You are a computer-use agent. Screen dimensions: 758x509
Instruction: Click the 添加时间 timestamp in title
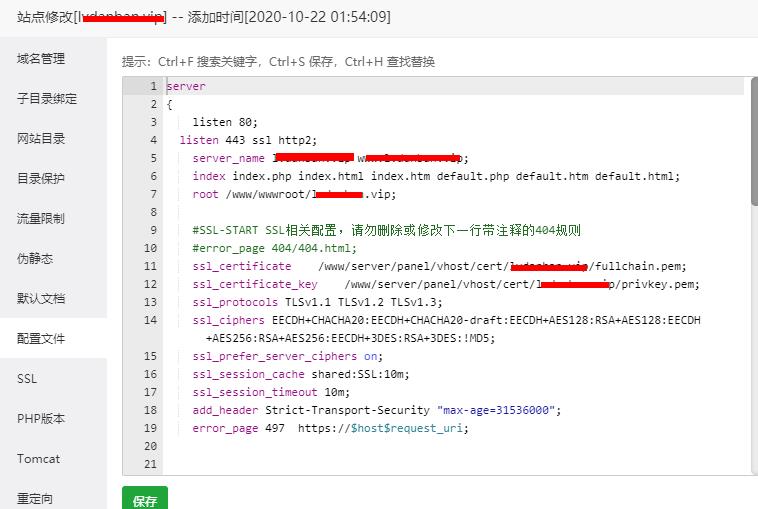[289, 17]
